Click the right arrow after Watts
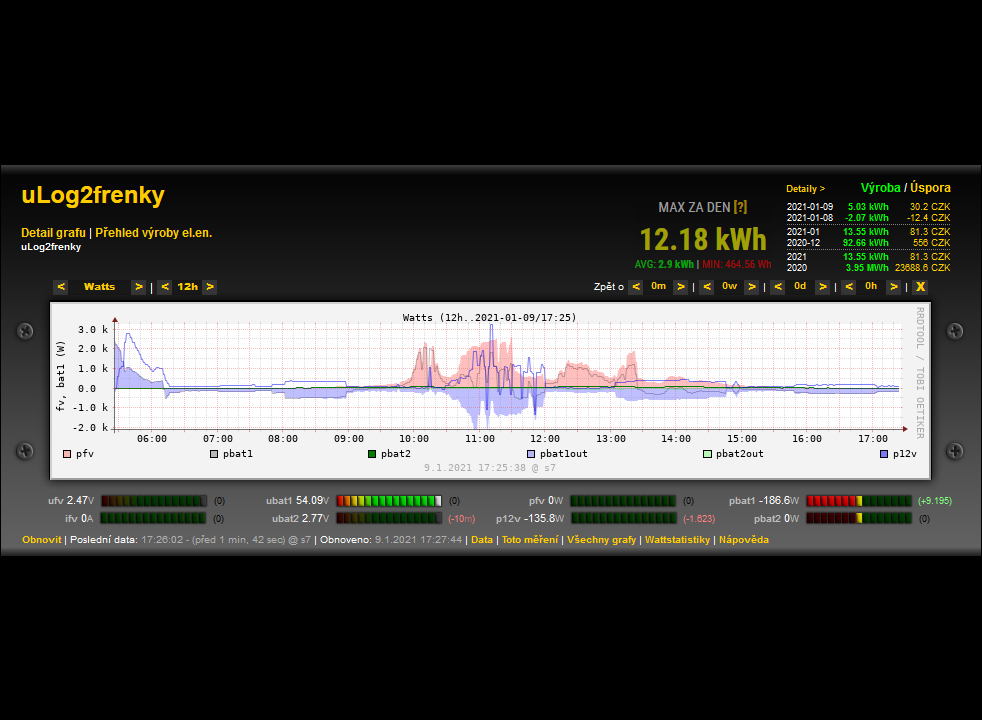 138,287
